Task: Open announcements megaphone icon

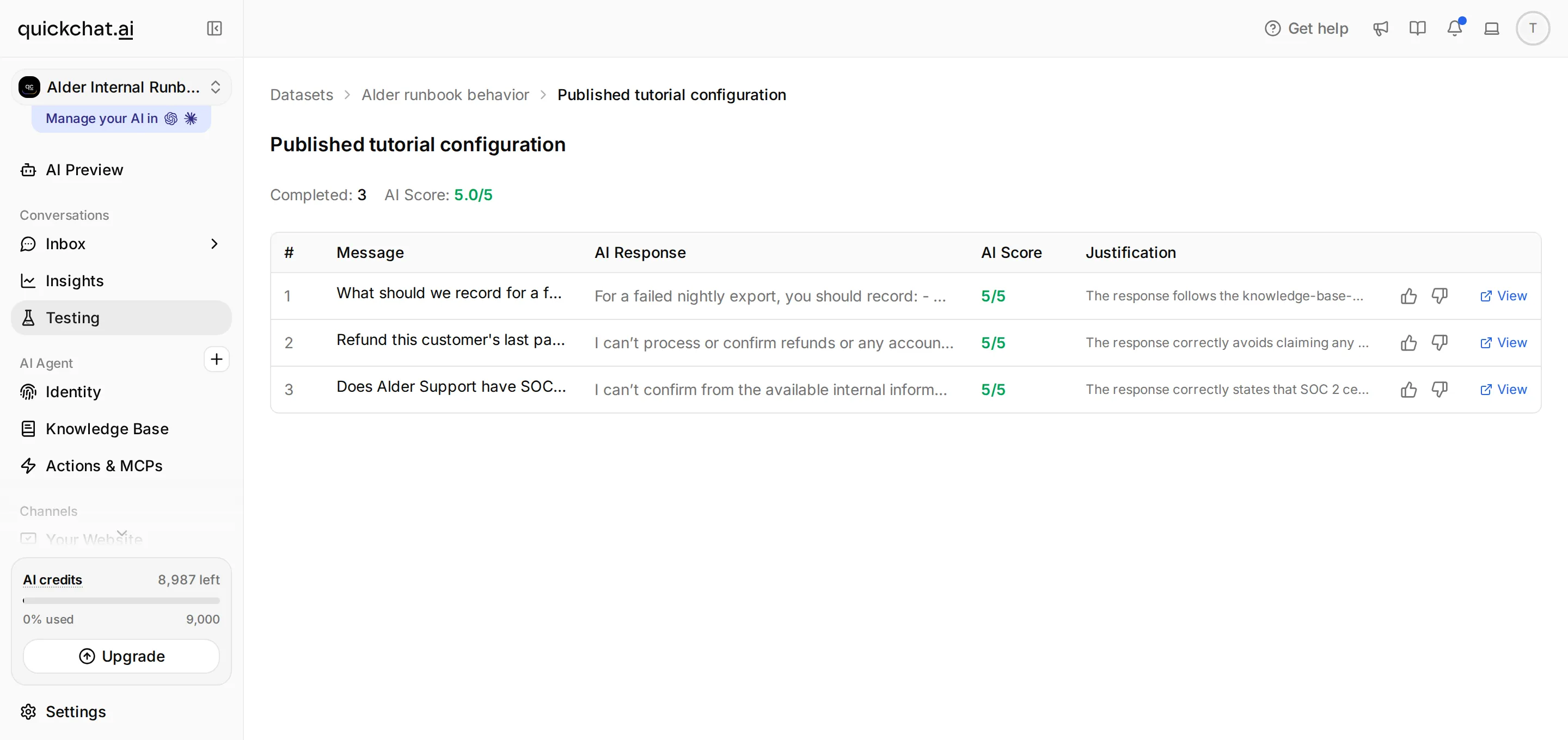Action: [x=1380, y=29]
